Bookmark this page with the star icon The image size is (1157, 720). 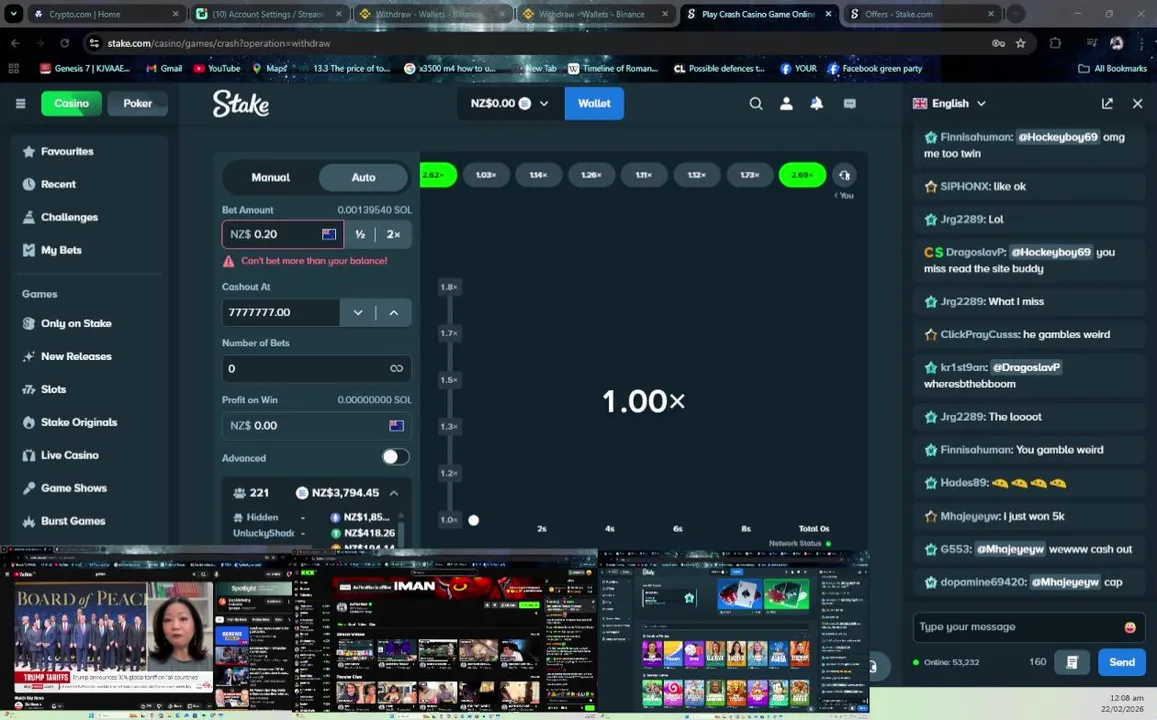pos(1020,44)
